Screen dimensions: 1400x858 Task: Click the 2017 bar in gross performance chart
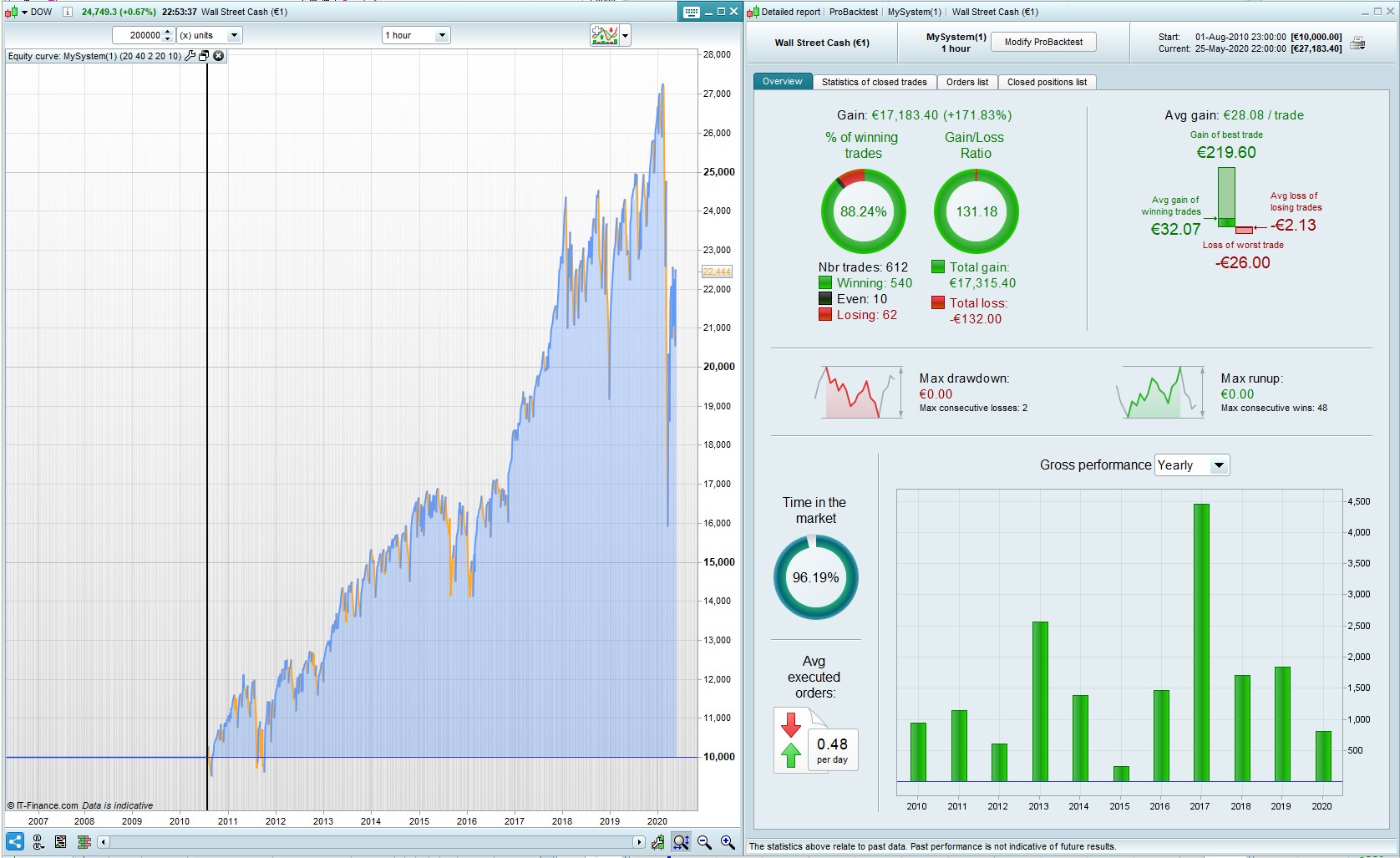[1201, 642]
